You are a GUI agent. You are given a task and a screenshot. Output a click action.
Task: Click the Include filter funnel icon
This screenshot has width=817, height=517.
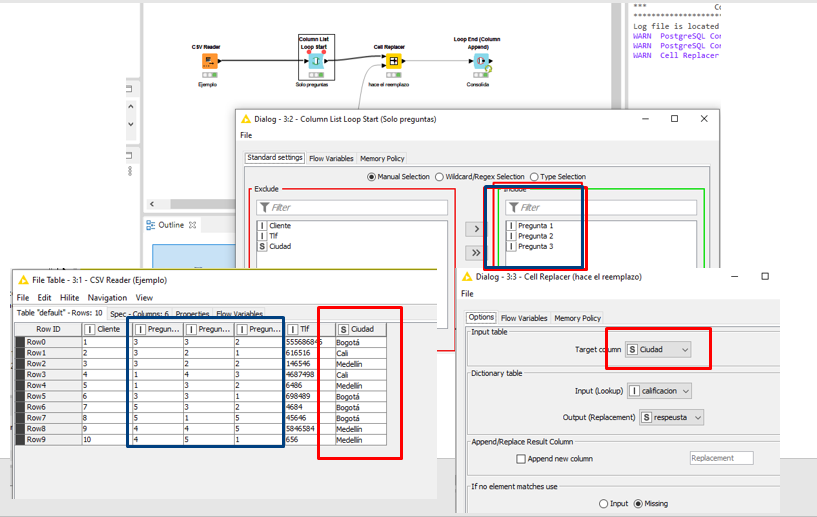click(514, 207)
